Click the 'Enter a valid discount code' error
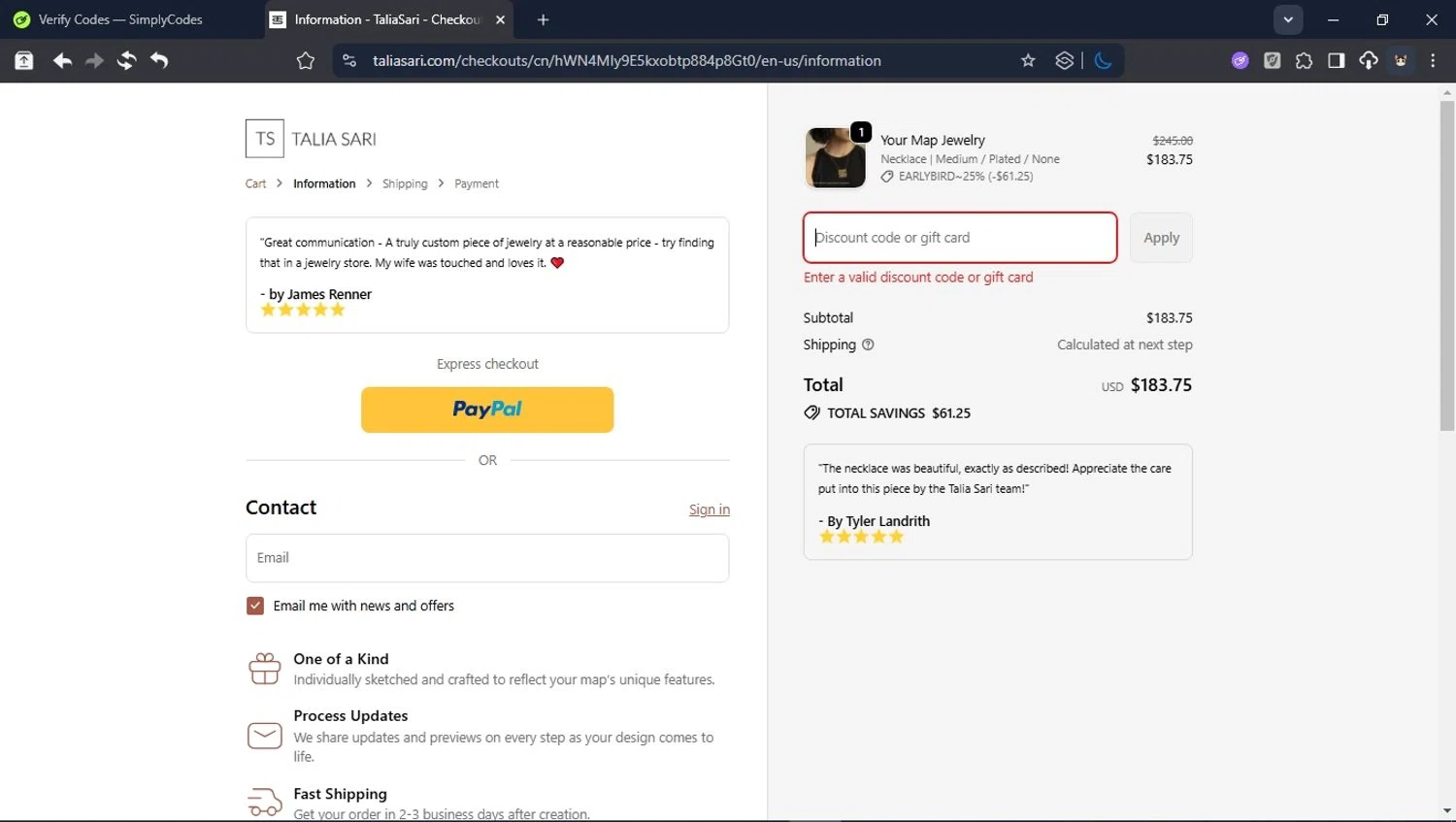 [918, 278]
